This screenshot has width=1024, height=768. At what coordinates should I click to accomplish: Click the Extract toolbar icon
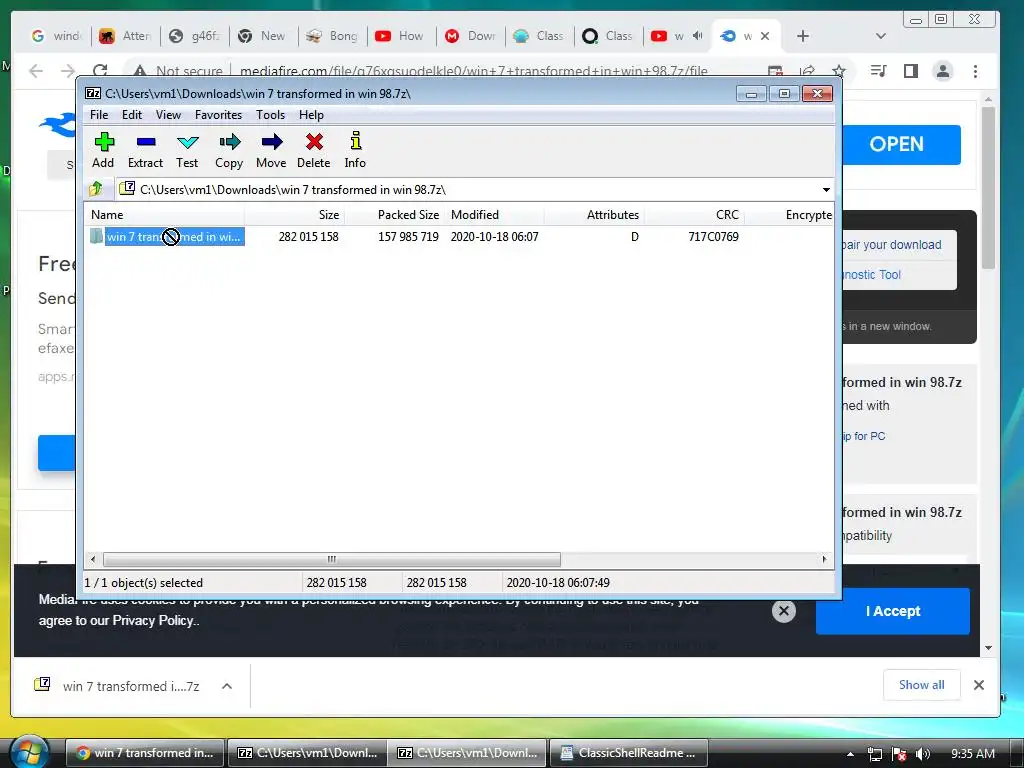coord(145,151)
